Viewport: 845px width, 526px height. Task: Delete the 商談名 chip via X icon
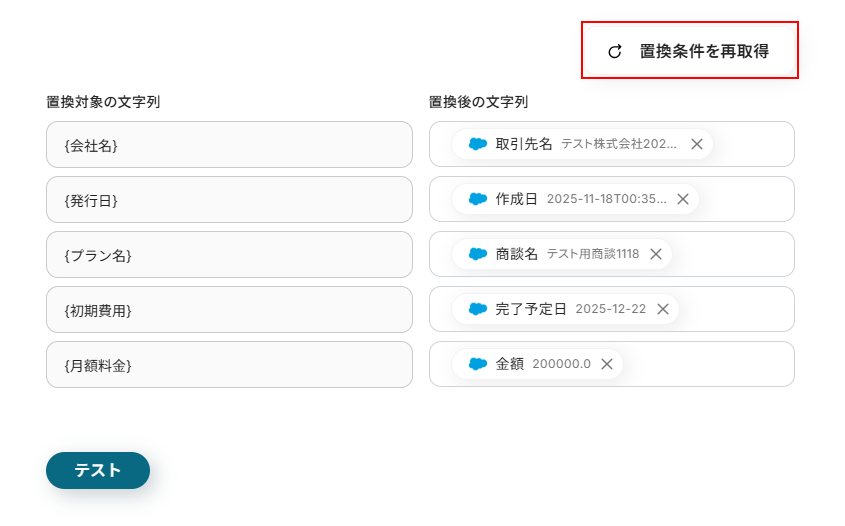click(656, 254)
